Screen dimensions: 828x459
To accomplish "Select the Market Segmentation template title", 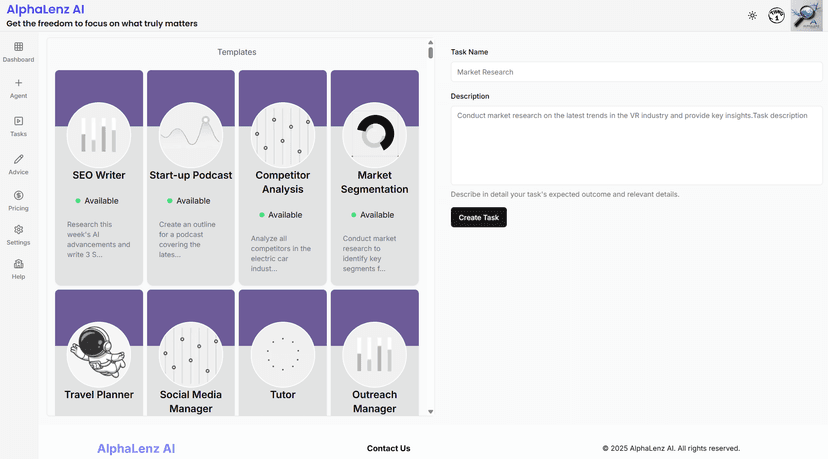I will (x=374, y=182).
